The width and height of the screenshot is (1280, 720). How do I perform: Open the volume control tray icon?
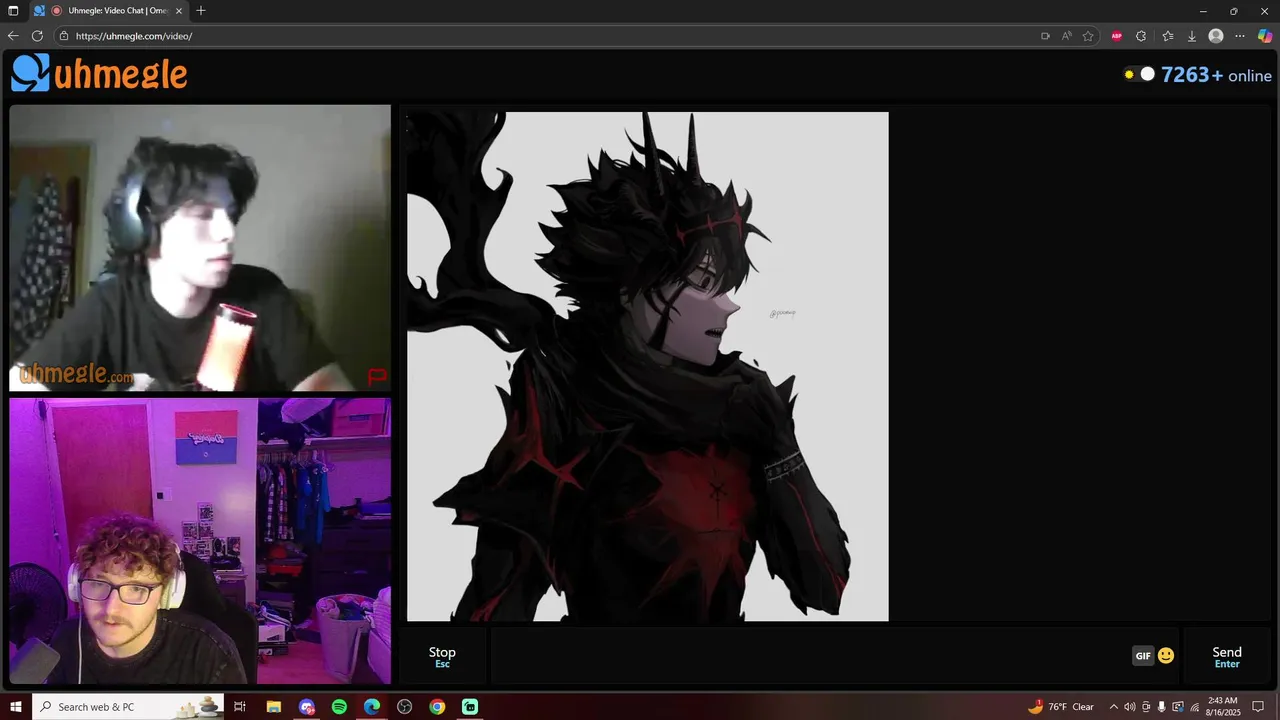tap(1129, 707)
